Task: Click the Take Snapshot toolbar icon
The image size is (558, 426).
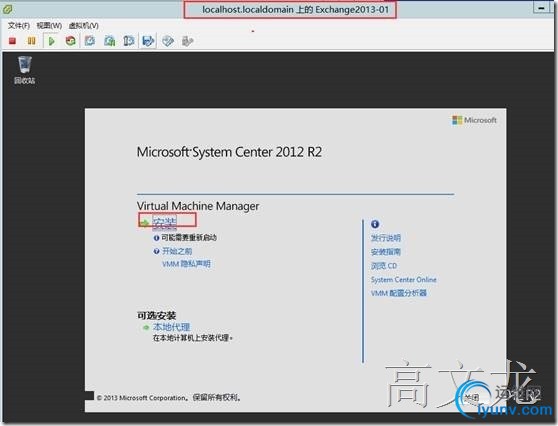Action: (x=90, y=41)
